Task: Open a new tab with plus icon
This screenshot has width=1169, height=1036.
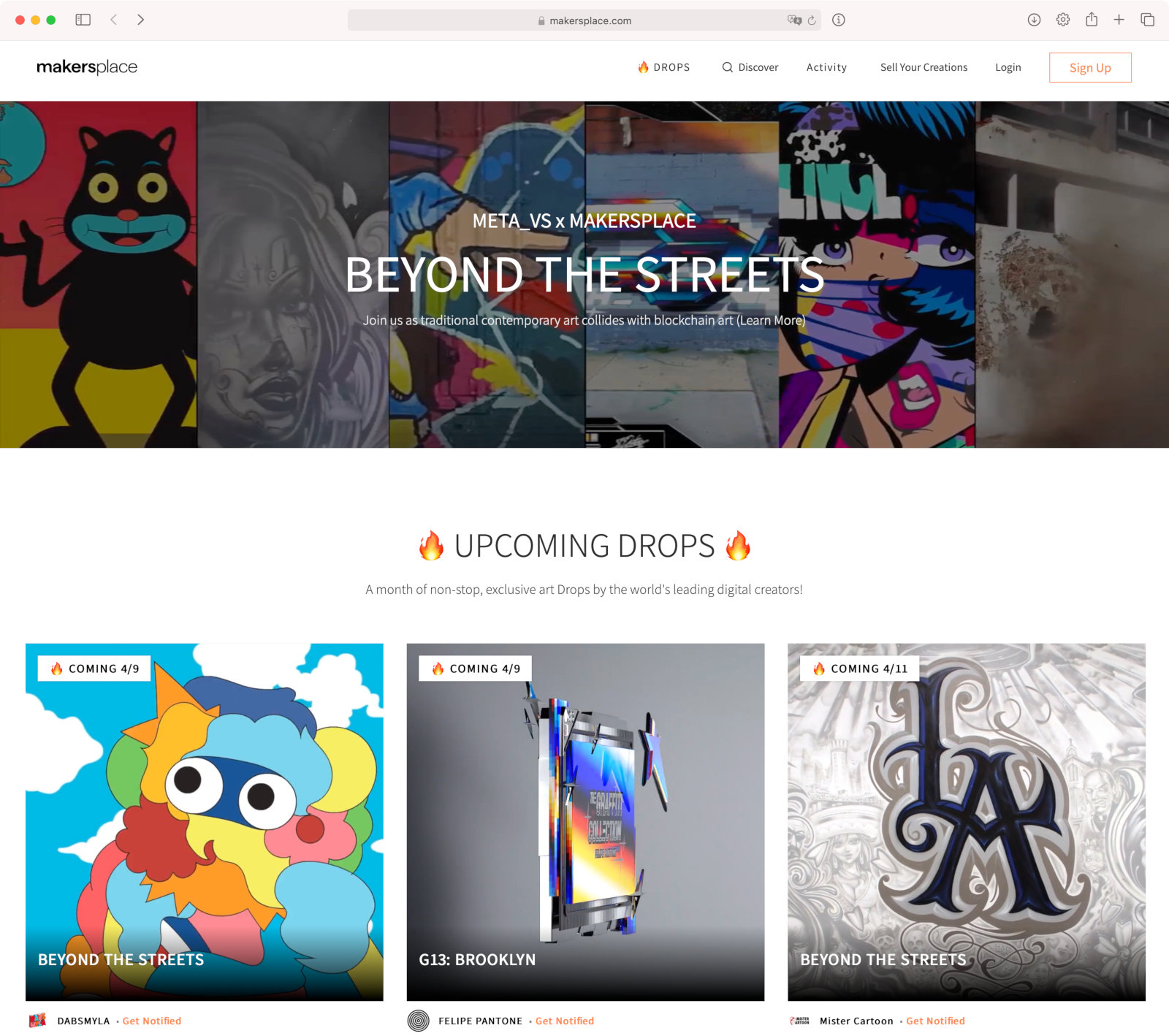Action: [x=1119, y=20]
